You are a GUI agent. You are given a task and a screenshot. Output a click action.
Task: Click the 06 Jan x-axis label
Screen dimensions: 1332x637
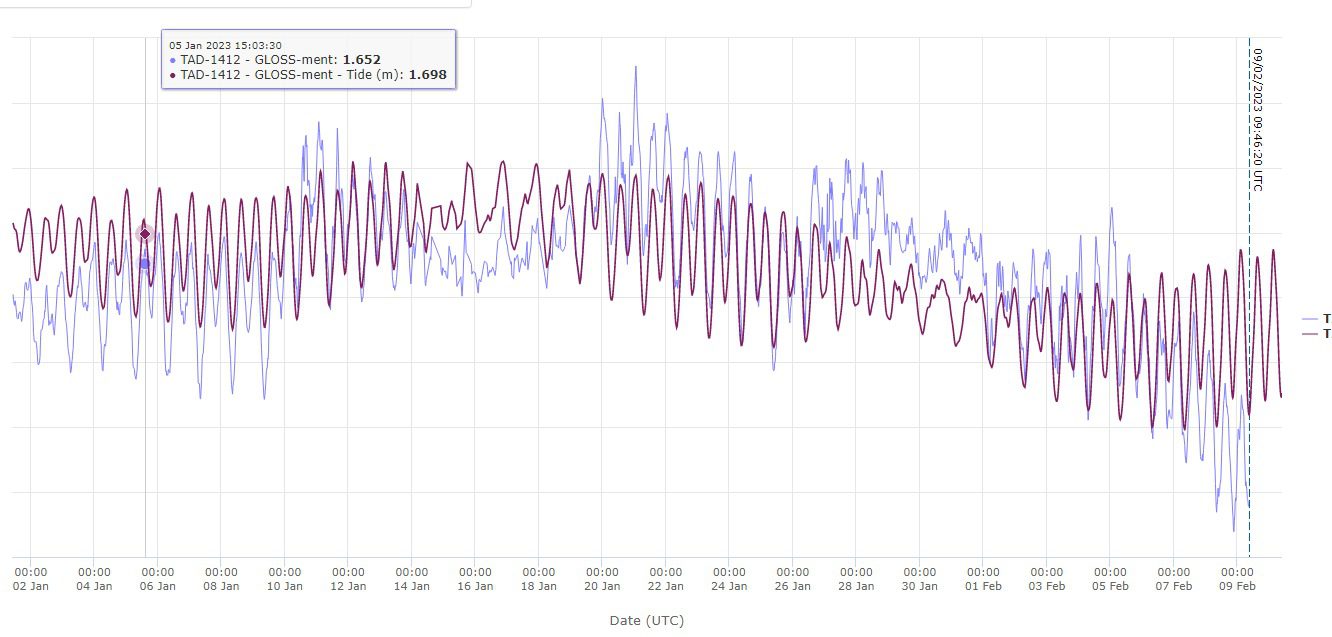coord(158,586)
